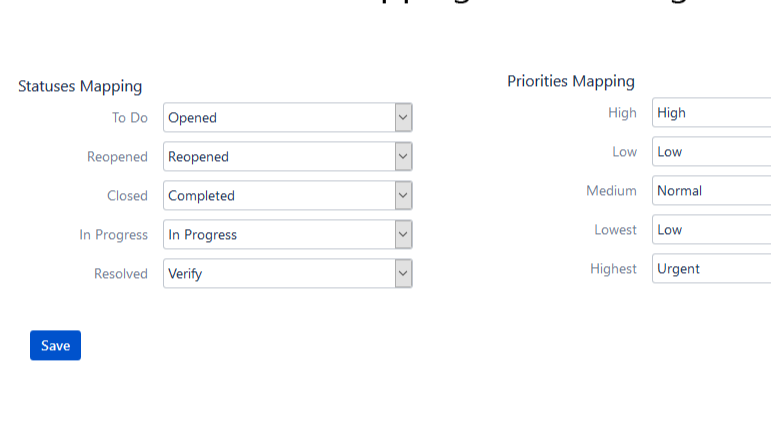Click the In Progress field label on left
Screen dimensions: 771x438
coord(113,235)
